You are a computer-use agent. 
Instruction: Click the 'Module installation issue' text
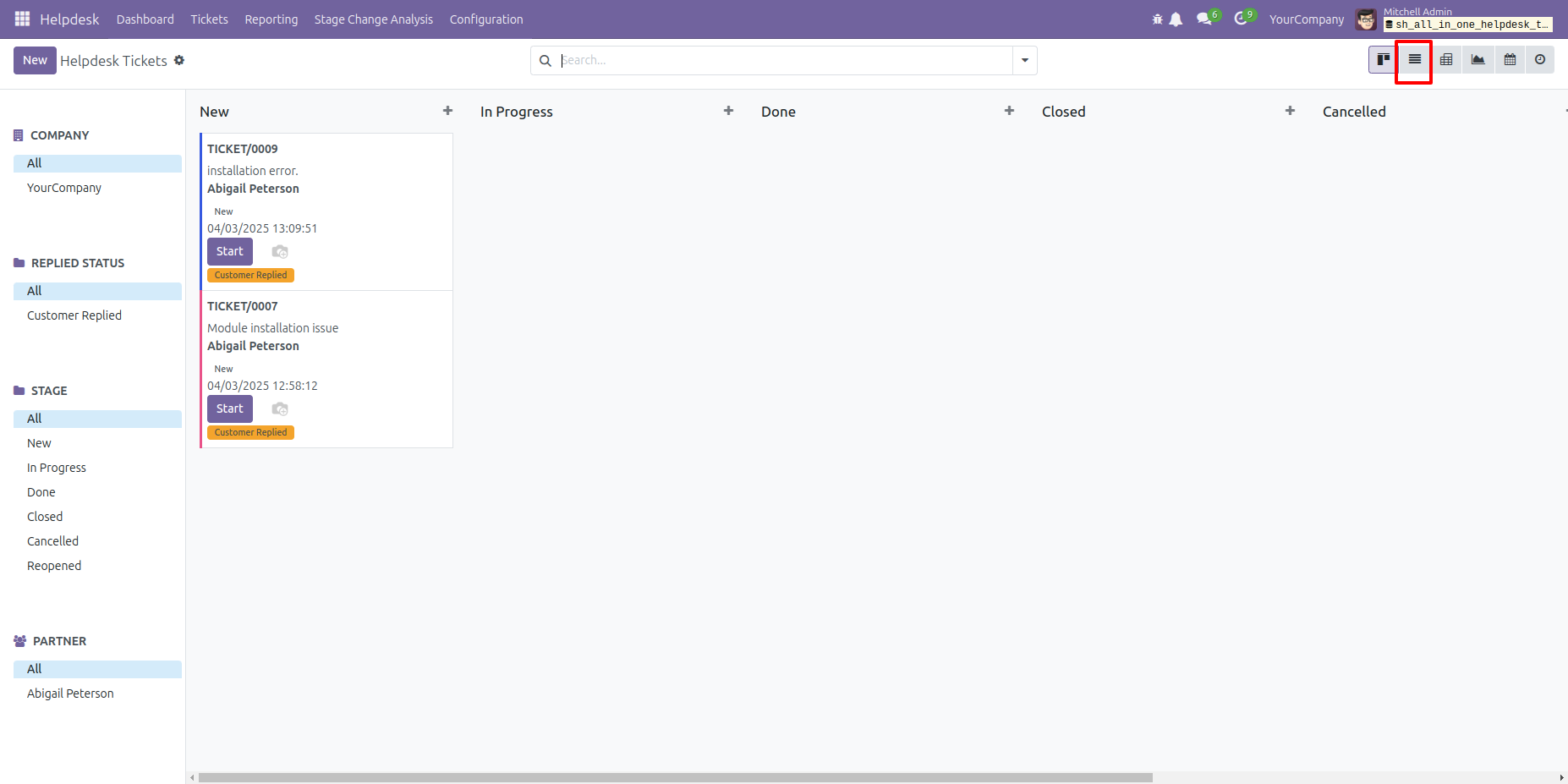[x=272, y=328]
